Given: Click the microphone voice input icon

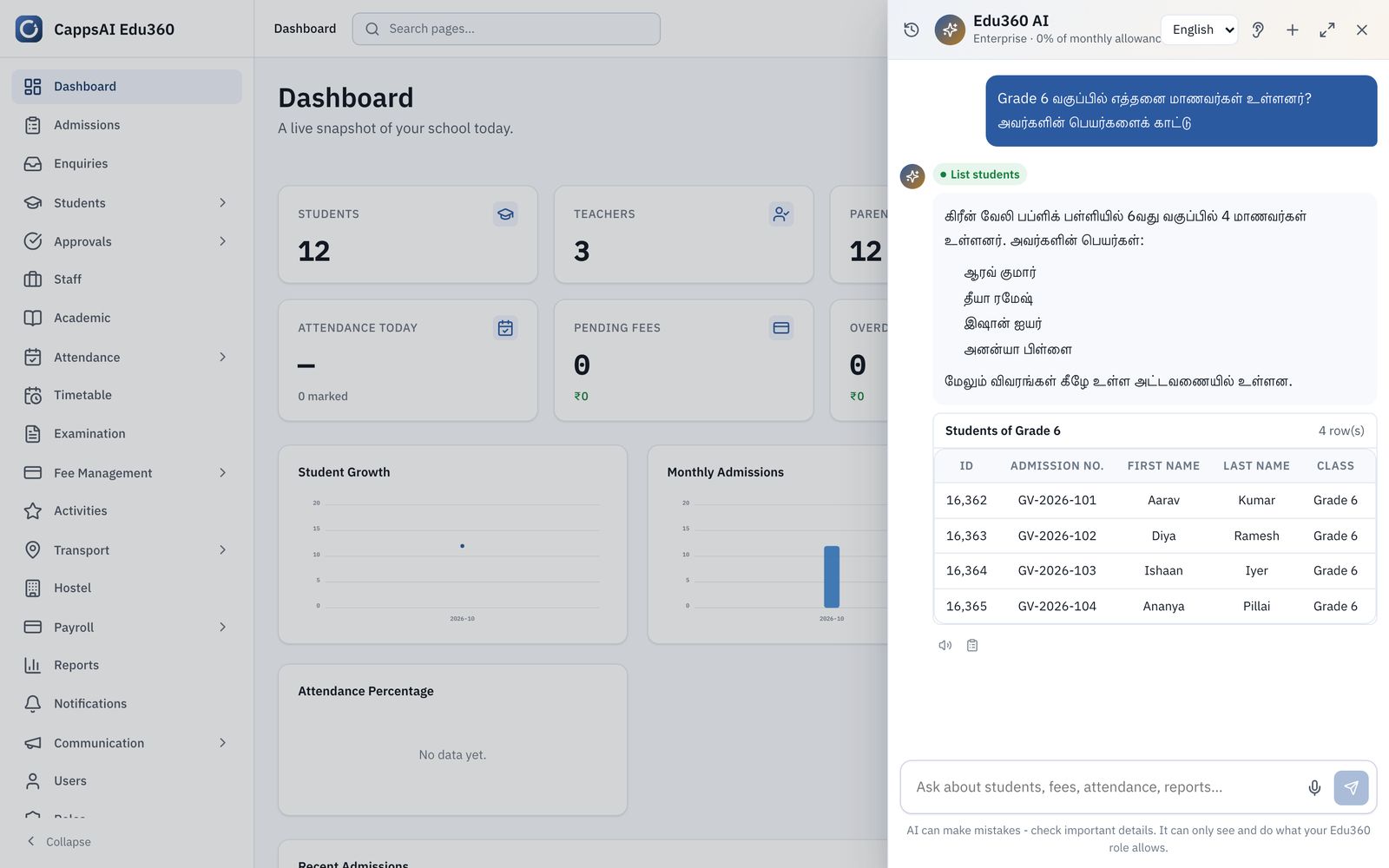Looking at the screenshot, I should tap(1314, 787).
